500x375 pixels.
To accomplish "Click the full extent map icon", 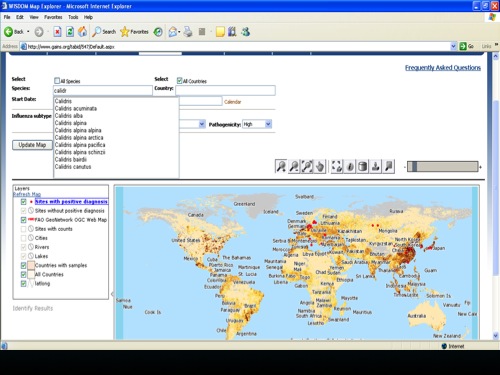I will [x=337, y=166].
